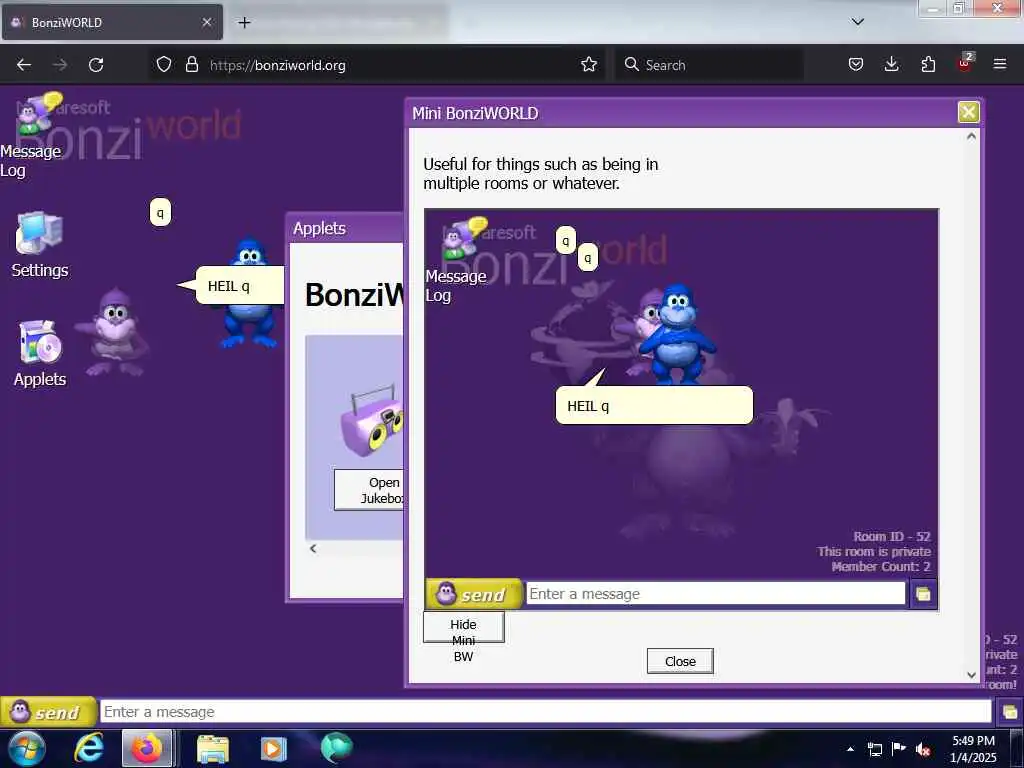Screen dimensions: 1024x768
Task: Click the HEIL q speech bubble in mini window
Action: coord(654,406)
